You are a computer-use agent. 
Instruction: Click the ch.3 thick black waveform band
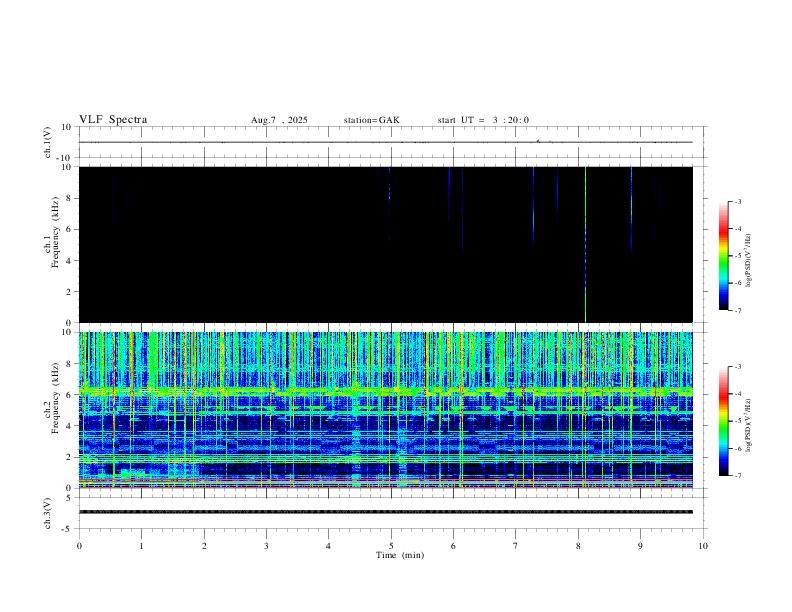pos(386,512)
